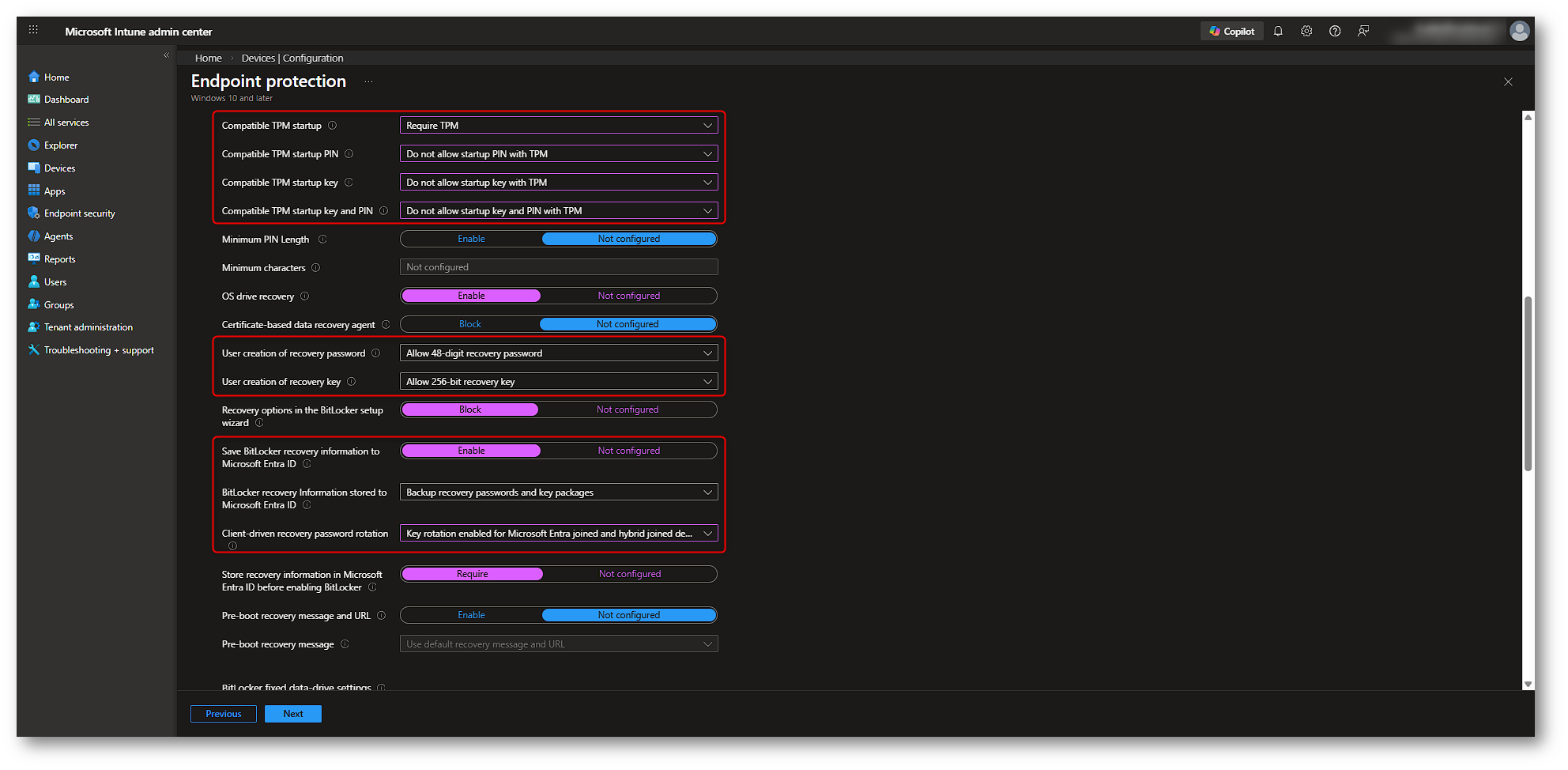Open Devices in the sidebar

pos(60,168)
